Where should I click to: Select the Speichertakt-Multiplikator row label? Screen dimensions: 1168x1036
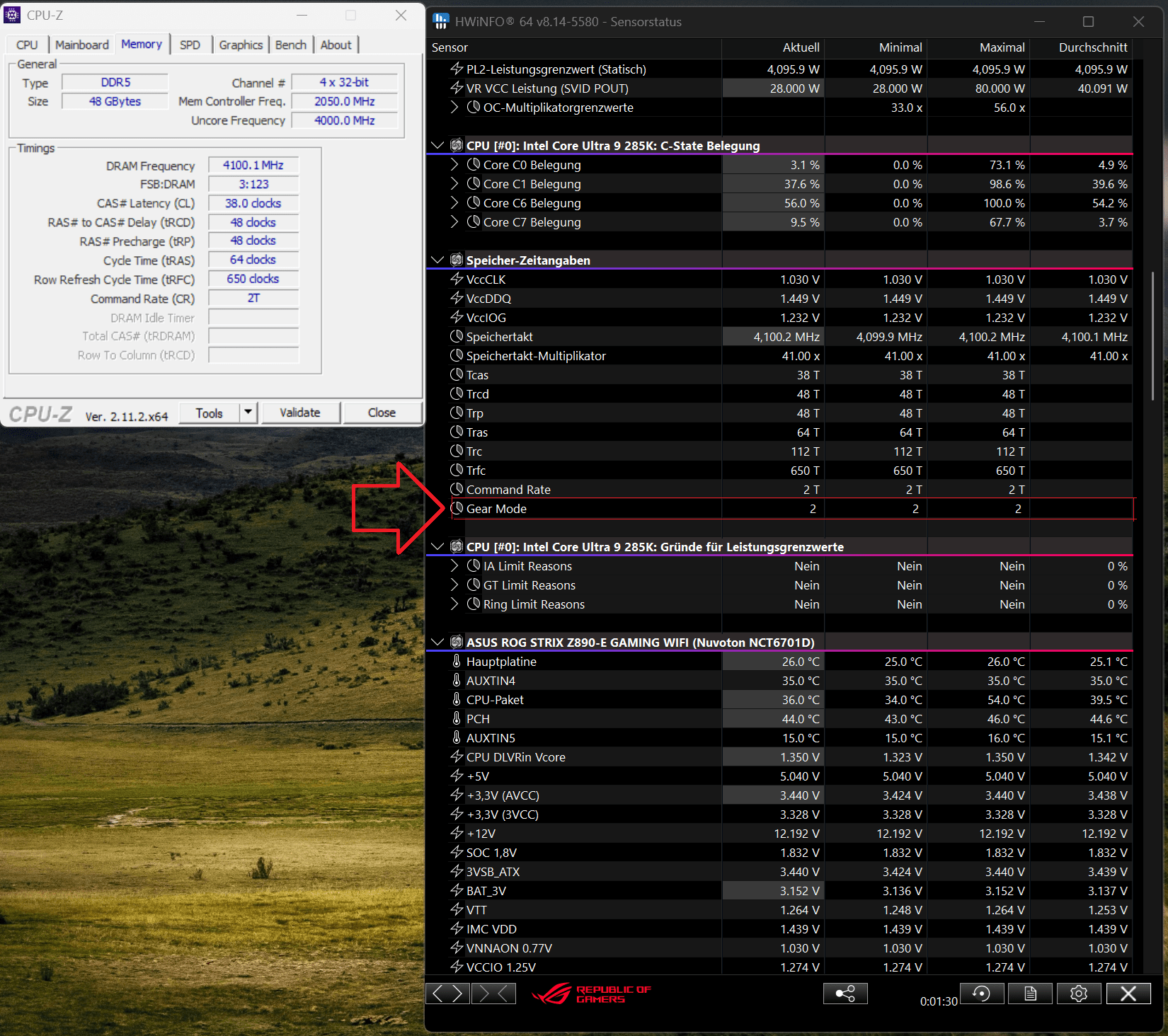coord(536,356)
